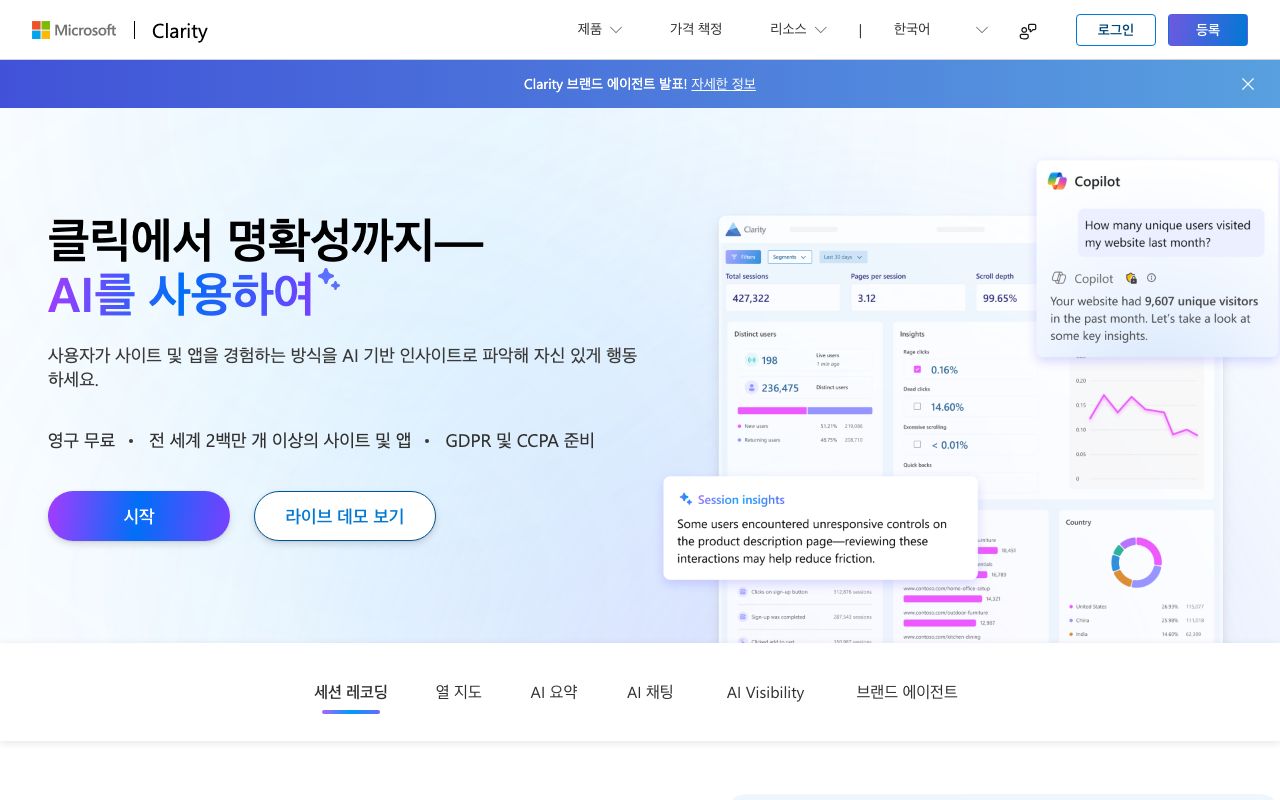Expand the 제품 menu
Image resolution: width=1280 pixels, height=800 pixels.
click(600, 30)
